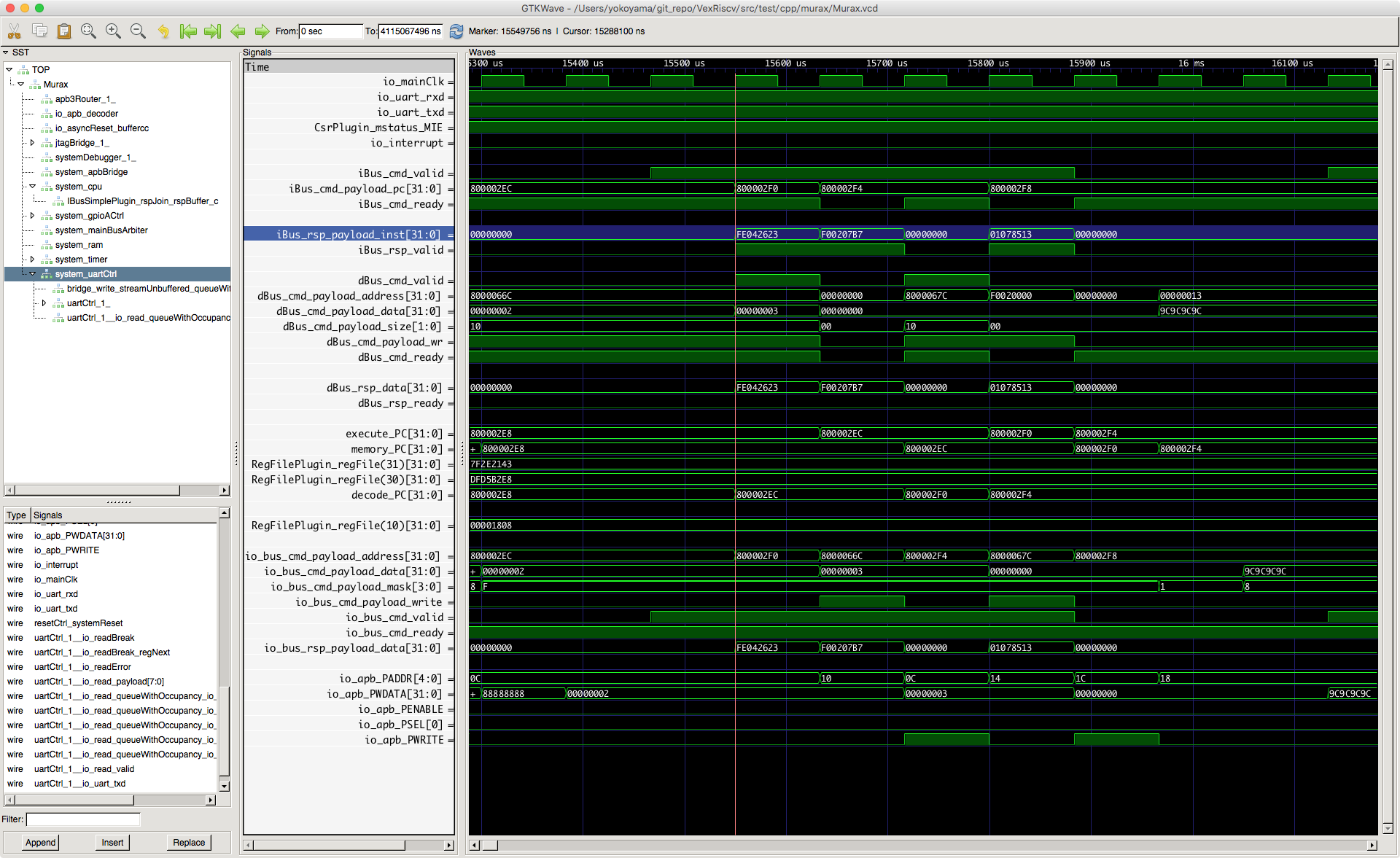Screen dimensions: 1400x858
Task: Expand the jtagBridge_1_ tree node
Action: tap(32, 143)
